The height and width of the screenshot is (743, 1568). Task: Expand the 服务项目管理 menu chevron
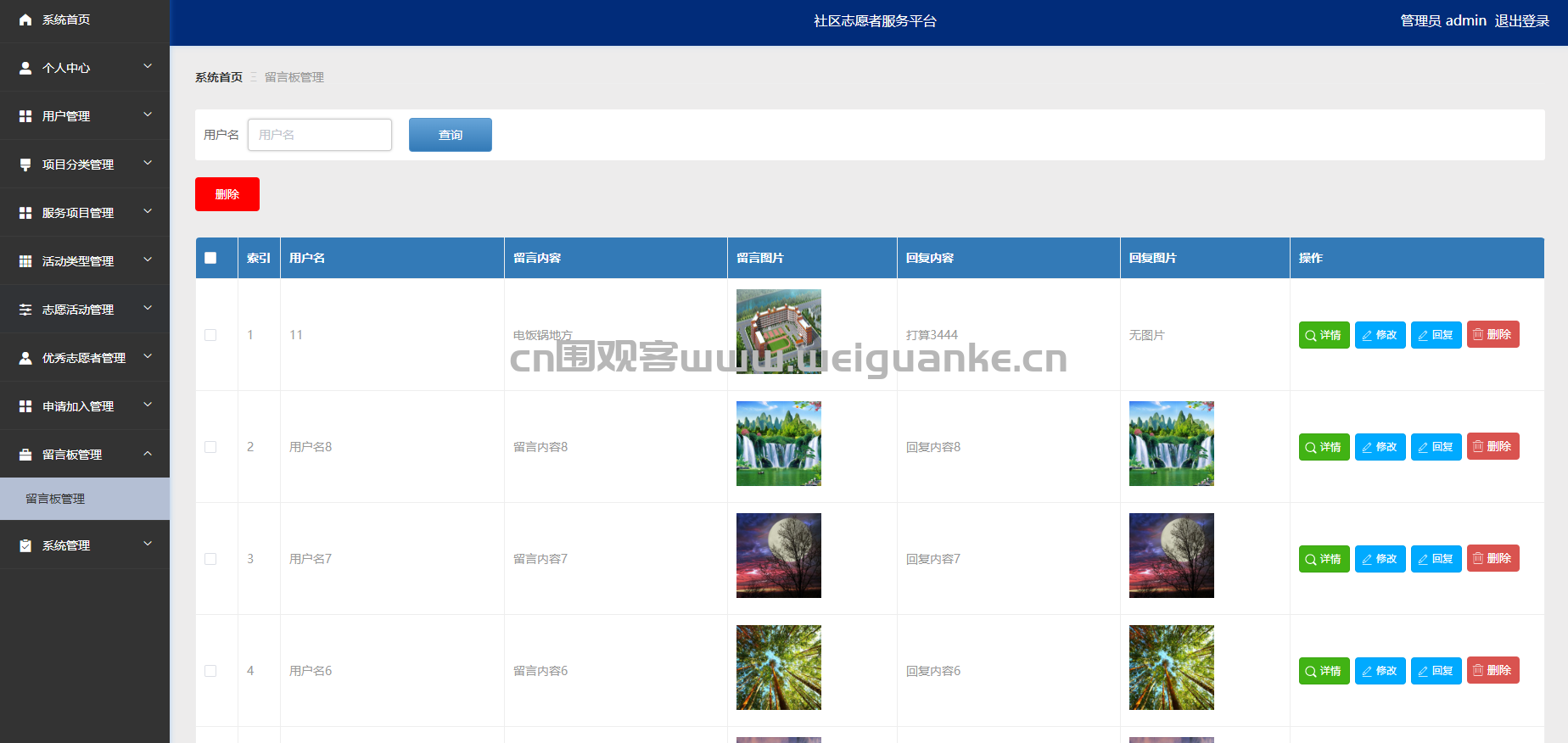point(148,212)
